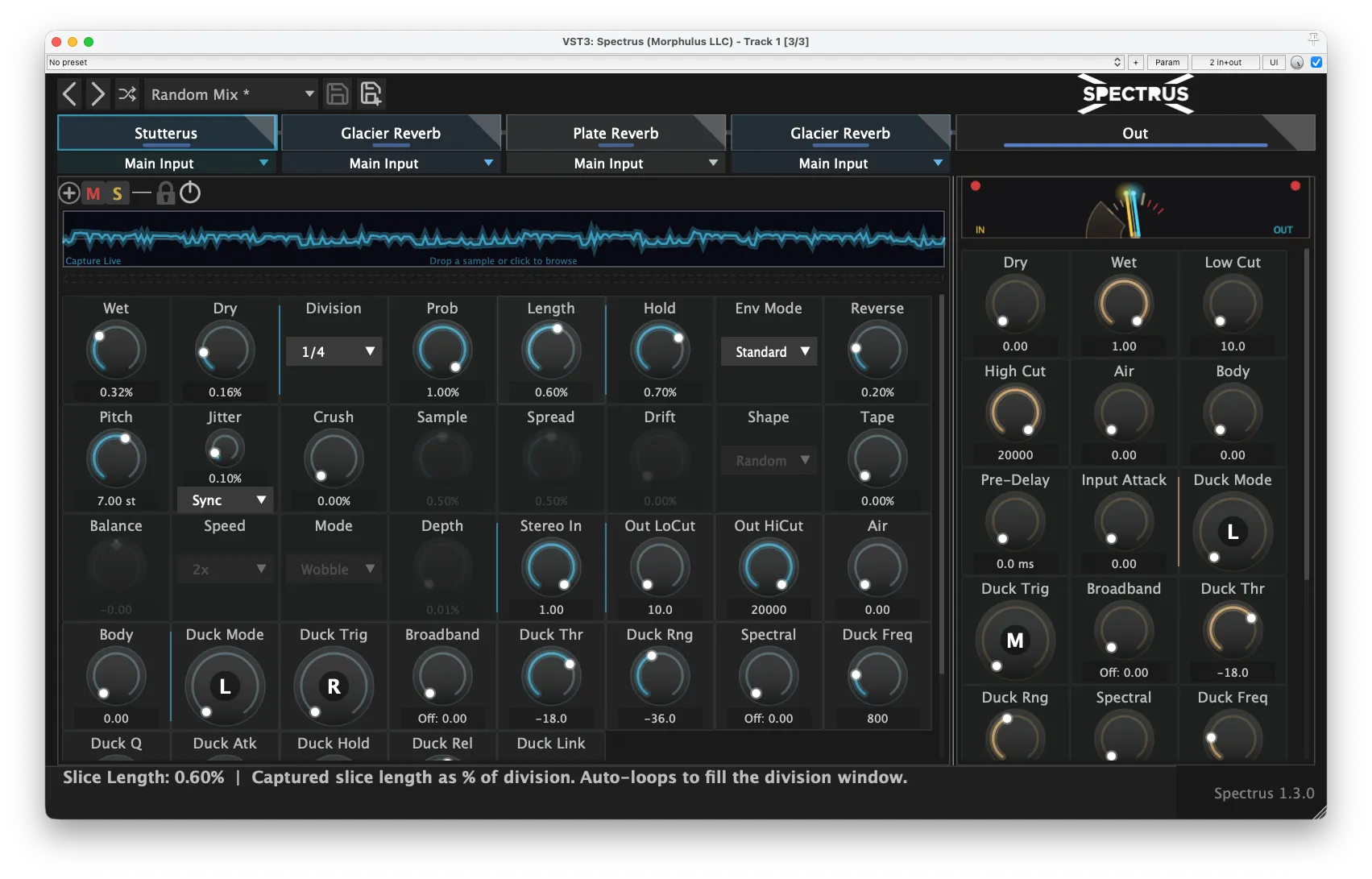Click the host wet/dry mini knob
The height and width of the screenshot is (879, 1372).
[x=1297, y=62]
